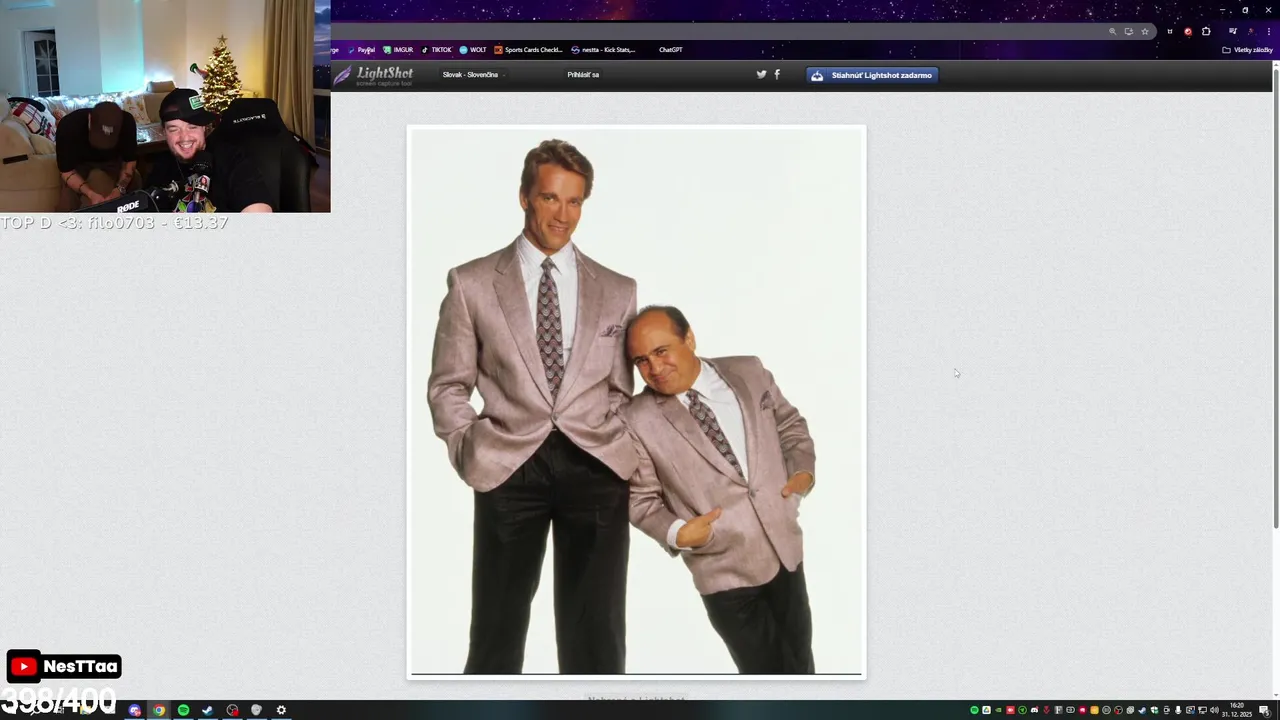
Task: Click the Spotify icon in system tray
Action: click(x=974, y=710)
